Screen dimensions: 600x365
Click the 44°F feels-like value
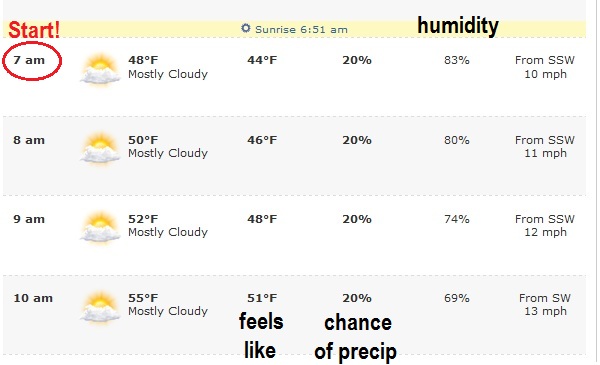pyautogui.click(x=262, y=60)
